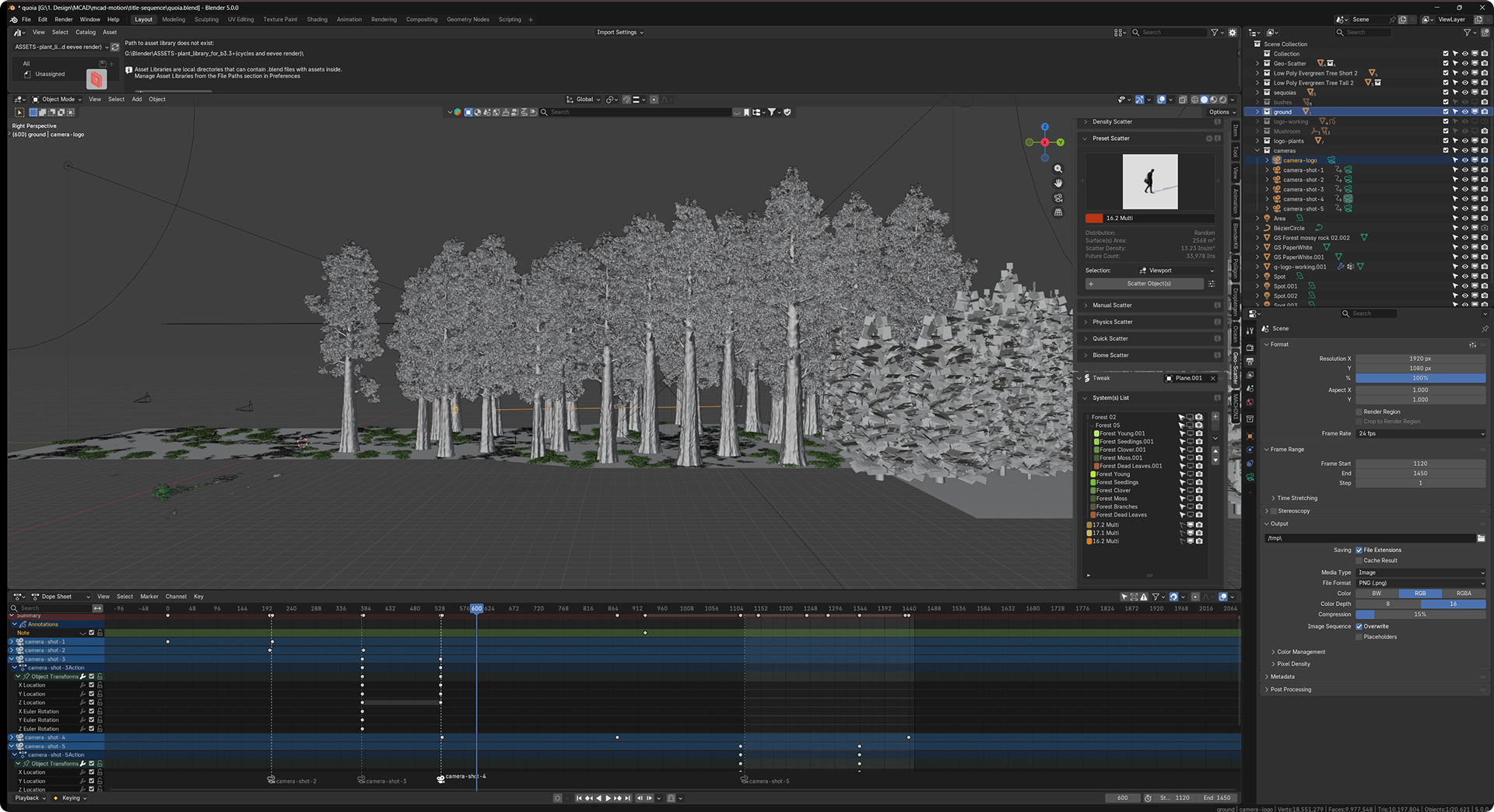Select BW color mode button

coord(1377,593)
